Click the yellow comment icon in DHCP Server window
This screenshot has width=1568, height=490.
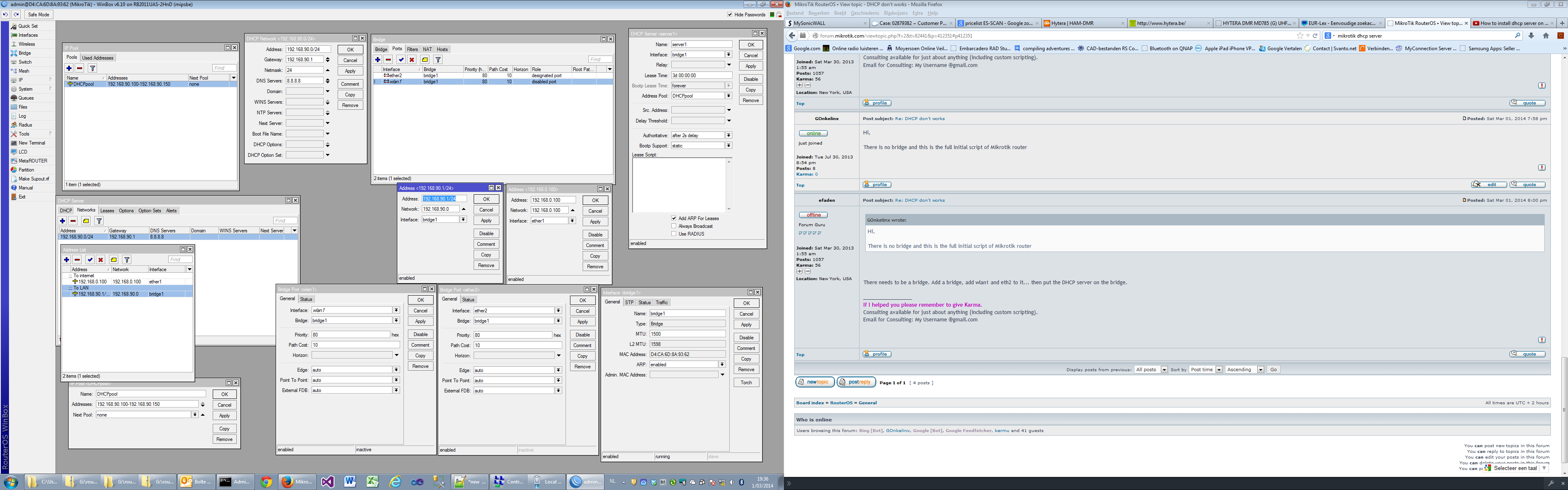[x=86, y=221]
